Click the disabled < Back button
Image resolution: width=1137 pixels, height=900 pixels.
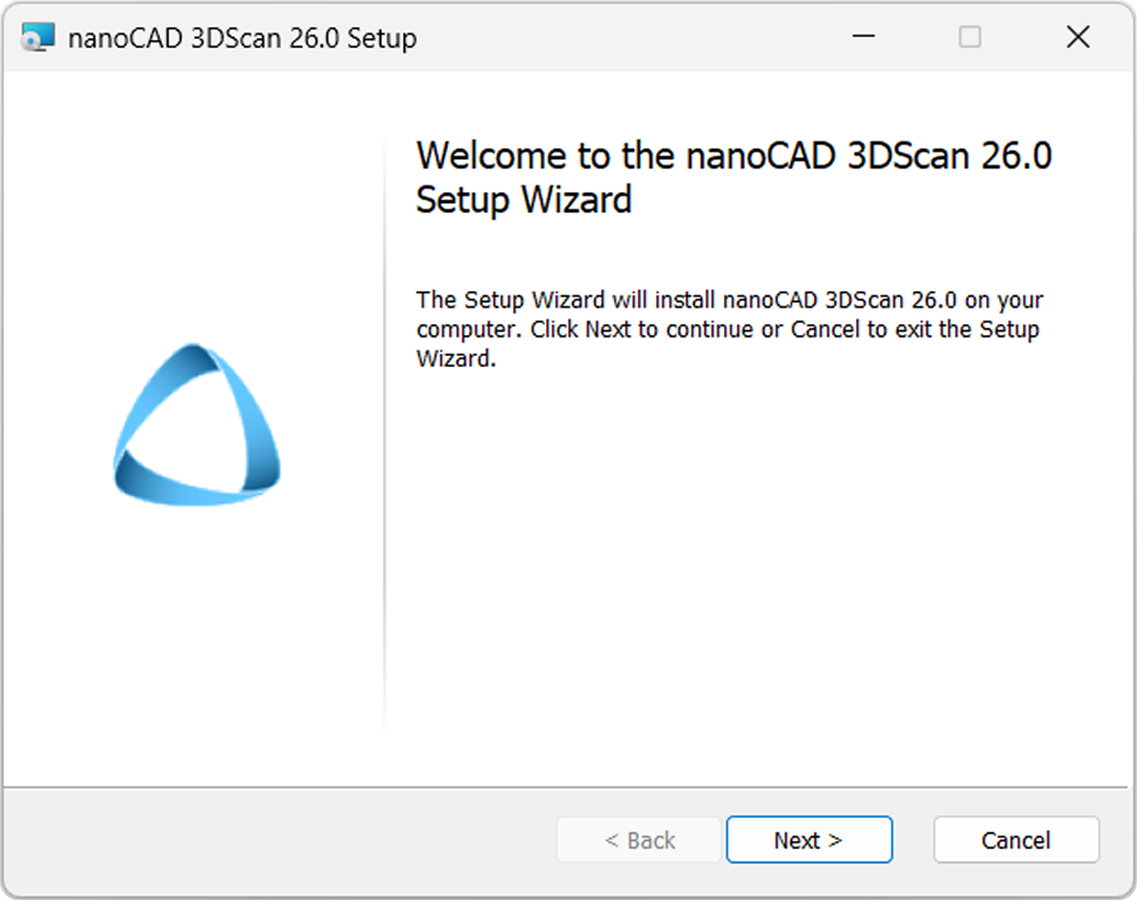[x=640, y=840]
